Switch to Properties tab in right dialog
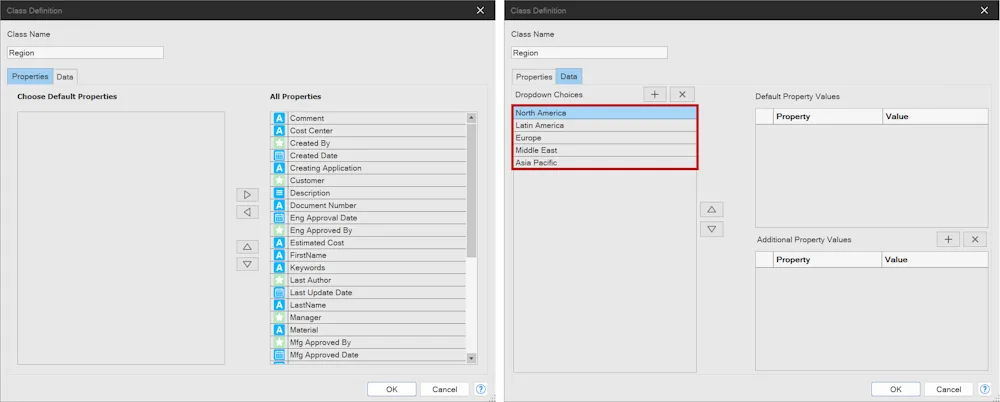 tap(534, 77)
